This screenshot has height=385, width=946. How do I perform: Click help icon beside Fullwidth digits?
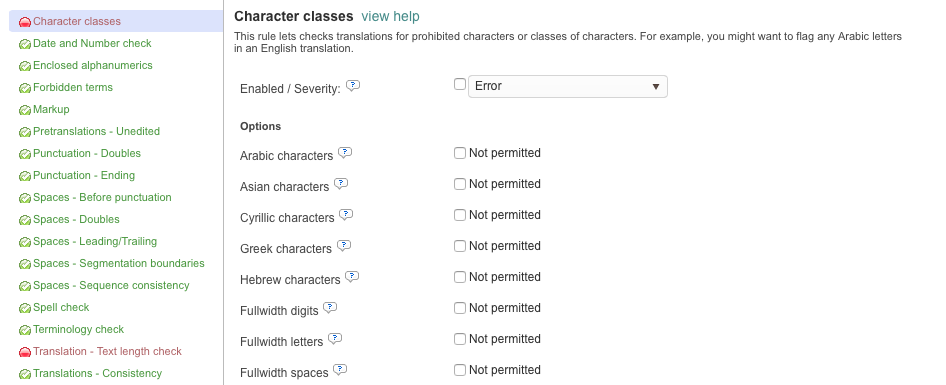pyautogui.click(x=330, y=308)
